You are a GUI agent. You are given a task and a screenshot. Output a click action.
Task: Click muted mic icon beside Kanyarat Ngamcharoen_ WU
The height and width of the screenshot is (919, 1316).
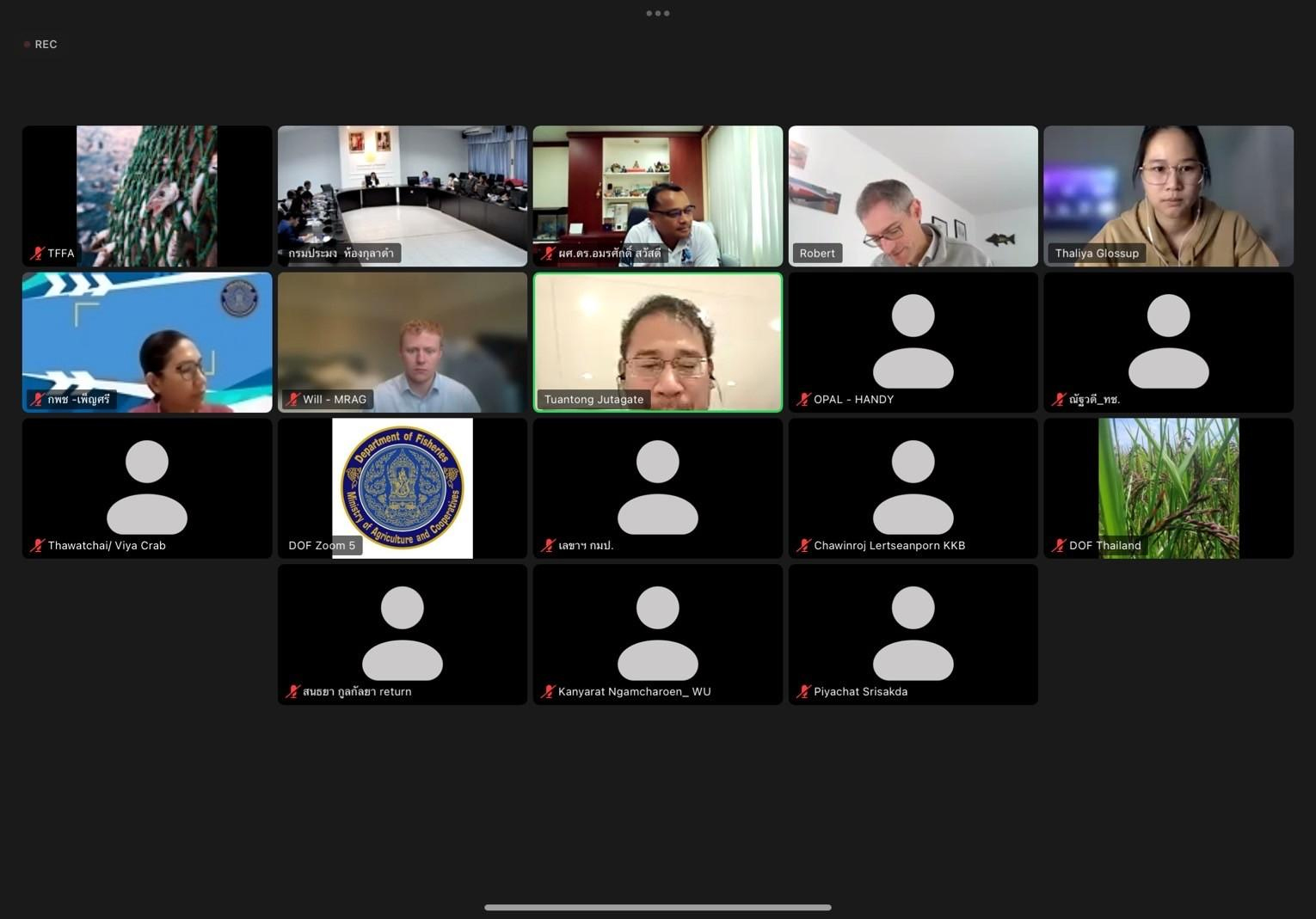click(548, 691)
